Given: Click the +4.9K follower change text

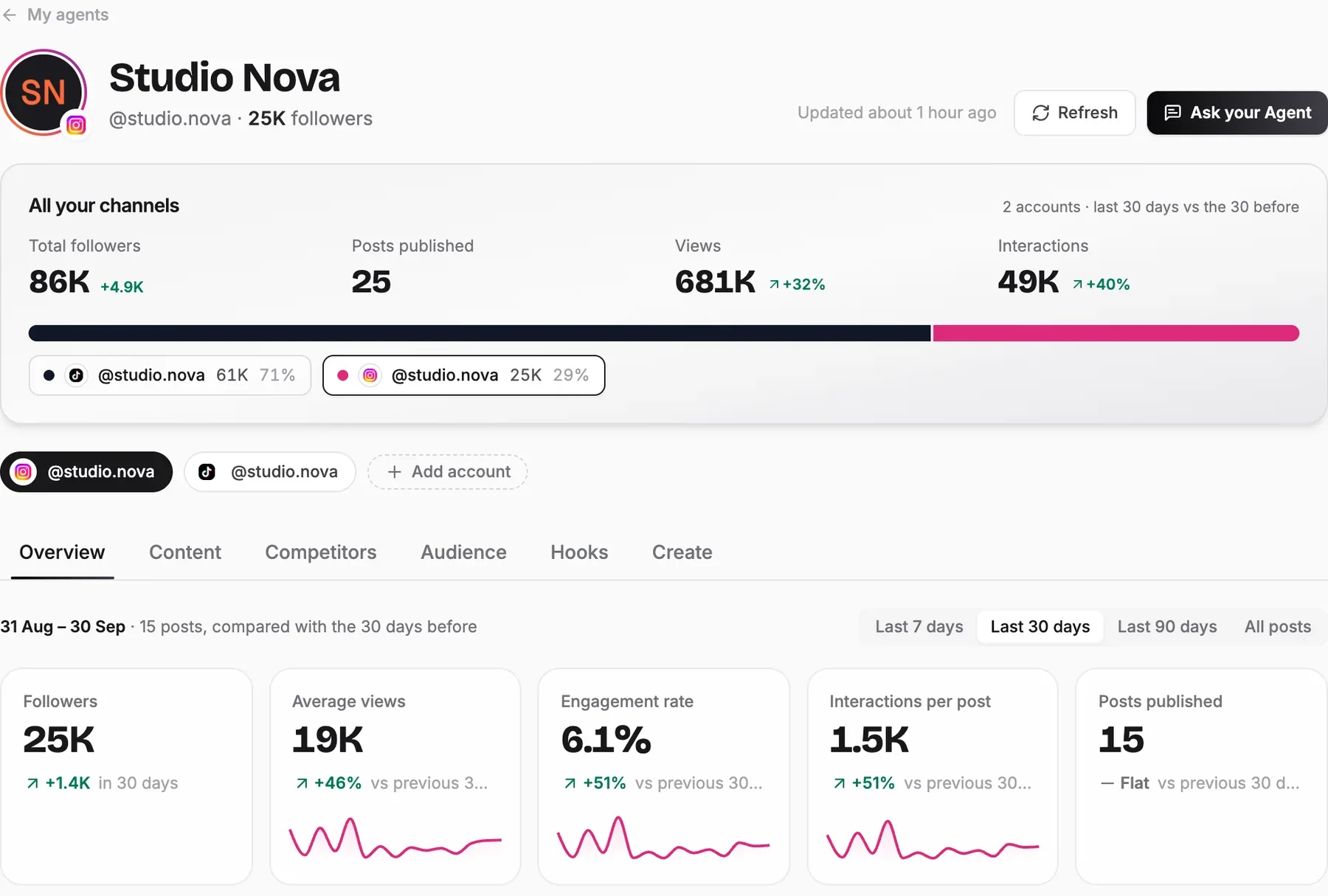Looking at the screenshot, I should pos(122,287).
